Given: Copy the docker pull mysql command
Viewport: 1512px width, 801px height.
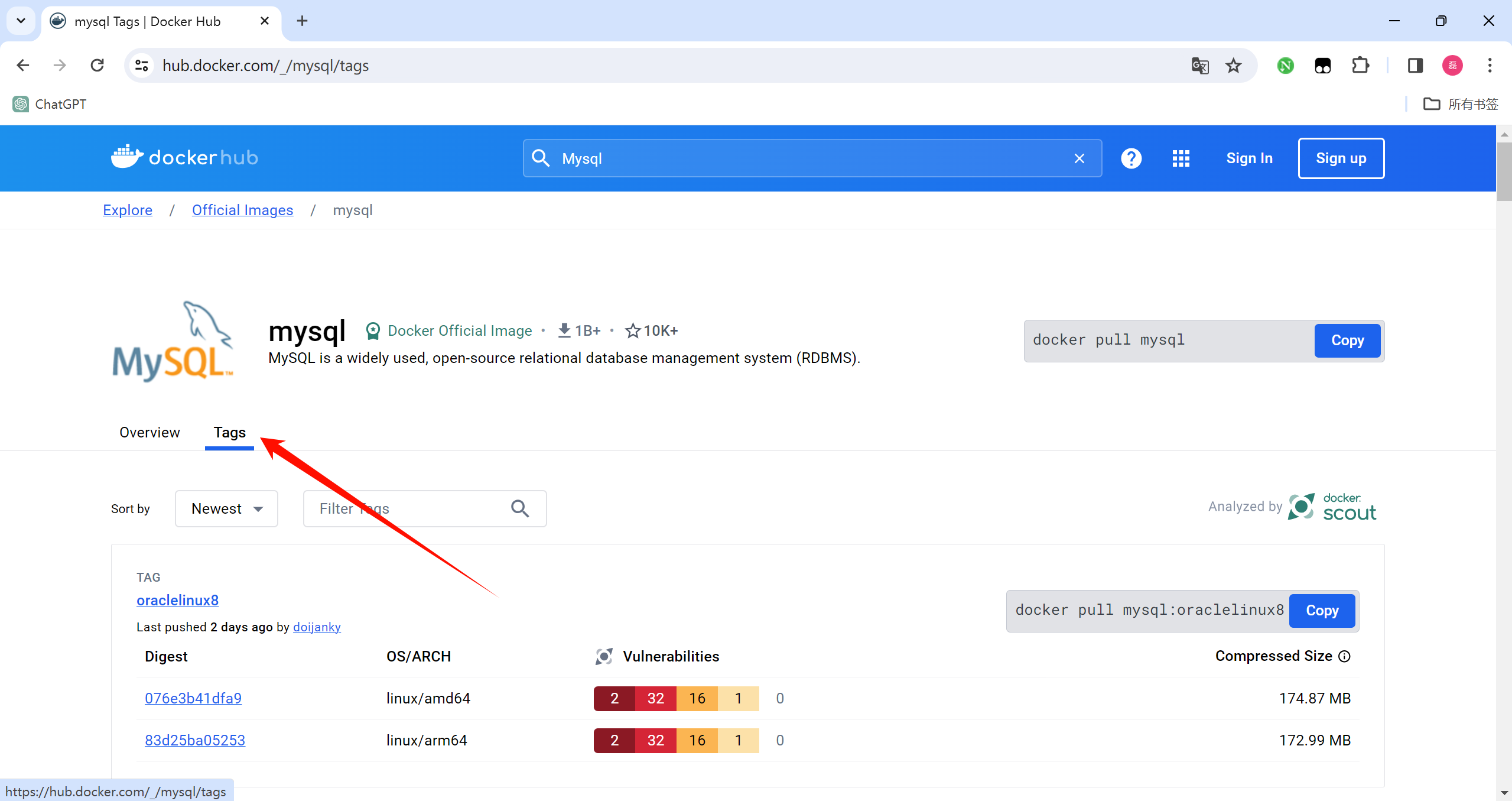Looking at the screenshot, I should coord(1347,340).
